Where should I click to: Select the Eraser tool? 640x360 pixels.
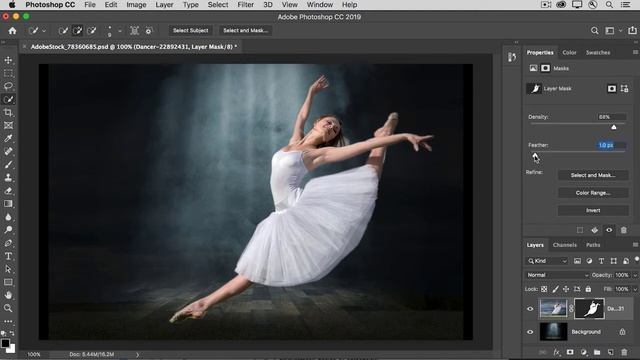pos(8,191)
